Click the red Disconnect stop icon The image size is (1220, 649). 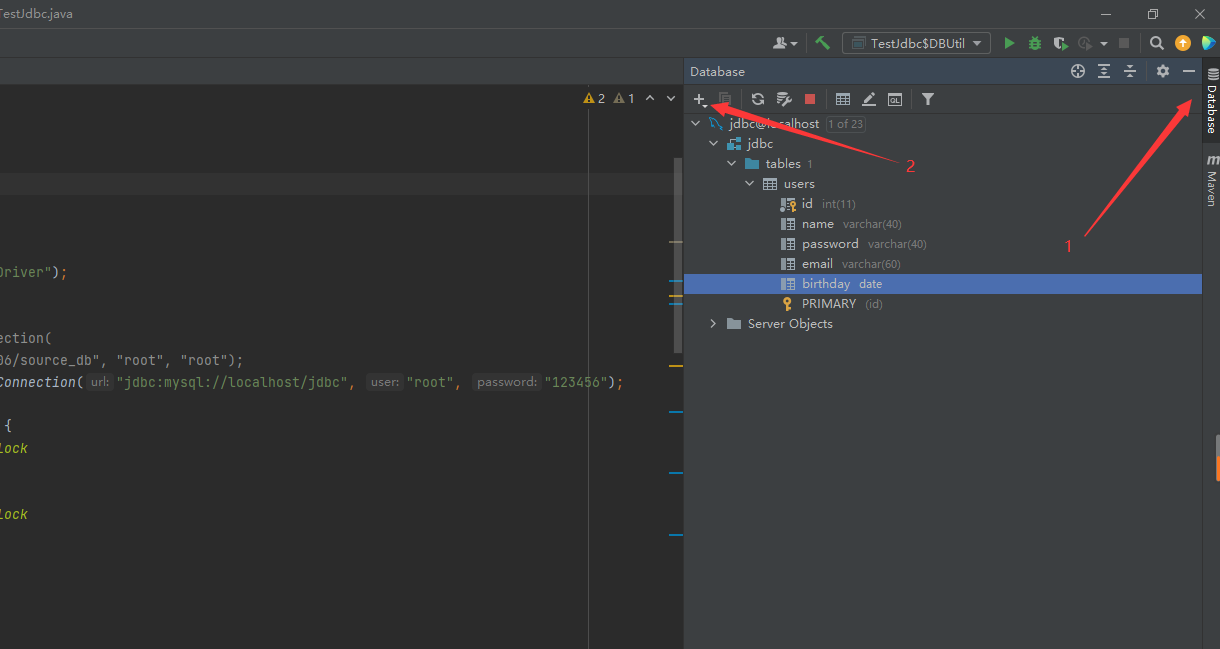(x=810, y=99)
